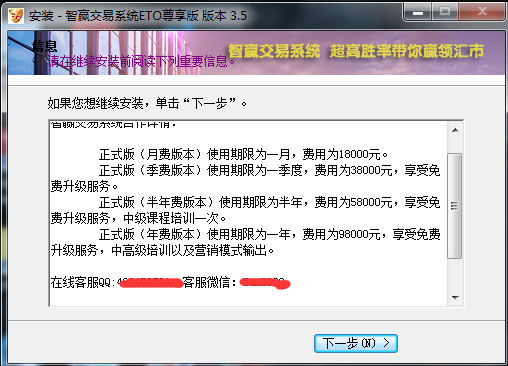The image size is (508, 366).
Task: Click the 信息 heading in the banner
Action: (x=45, y=46)
